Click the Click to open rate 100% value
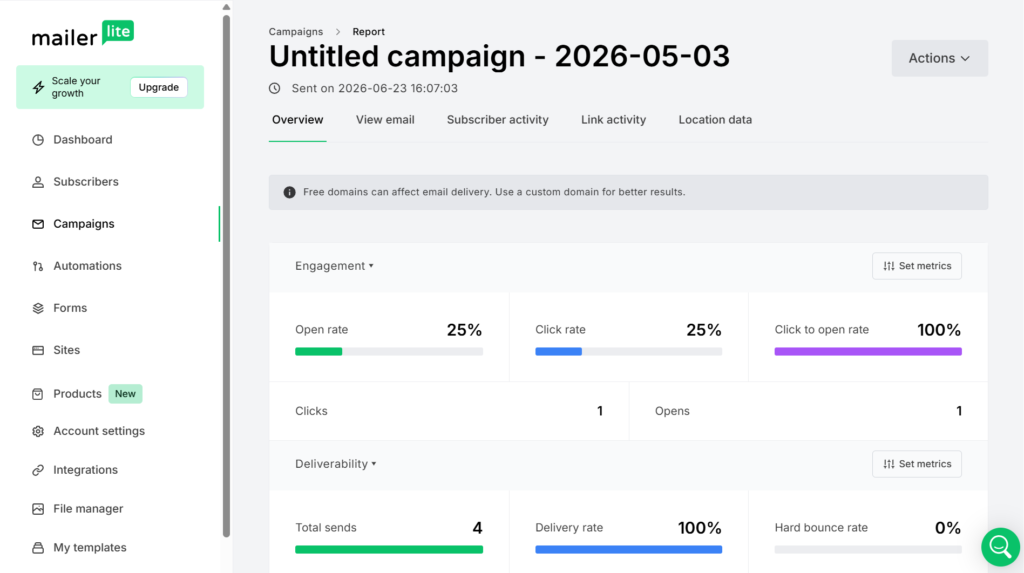This screenshot has width=1024, height=573. click(x=939, y=330)
